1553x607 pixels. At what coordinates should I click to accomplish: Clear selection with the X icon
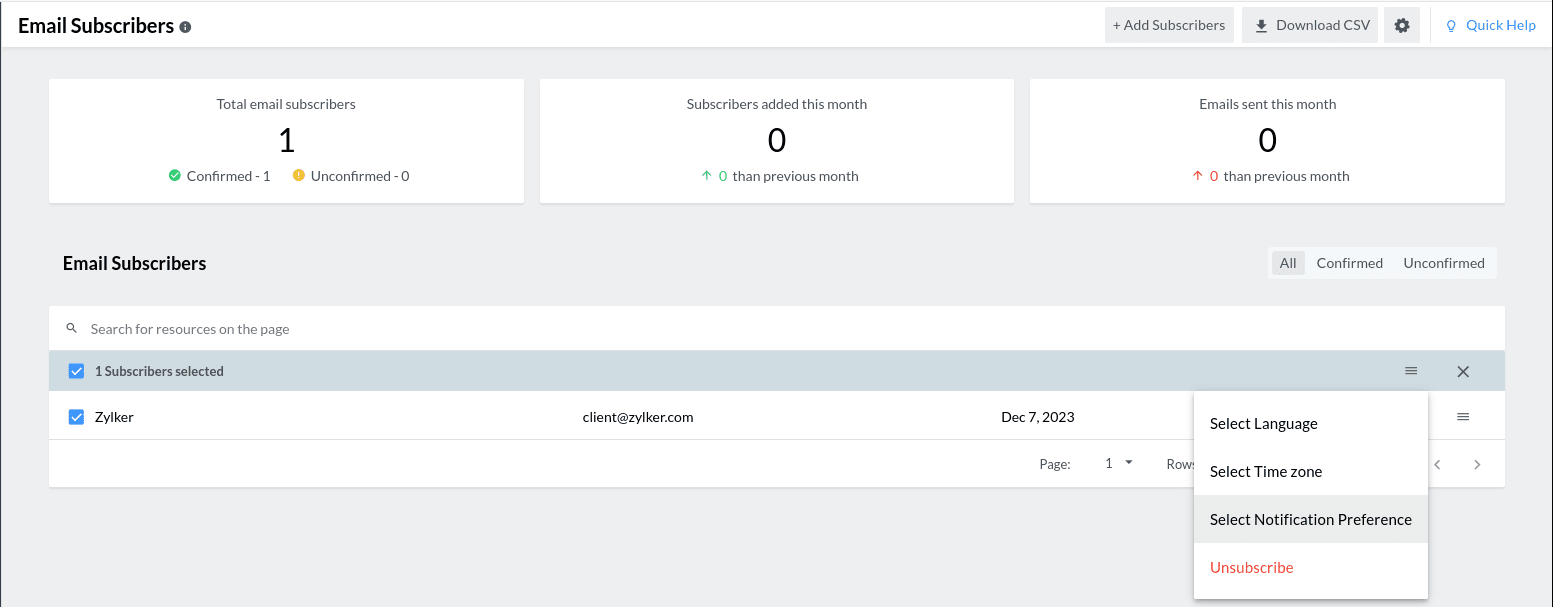coord(1463,371)
